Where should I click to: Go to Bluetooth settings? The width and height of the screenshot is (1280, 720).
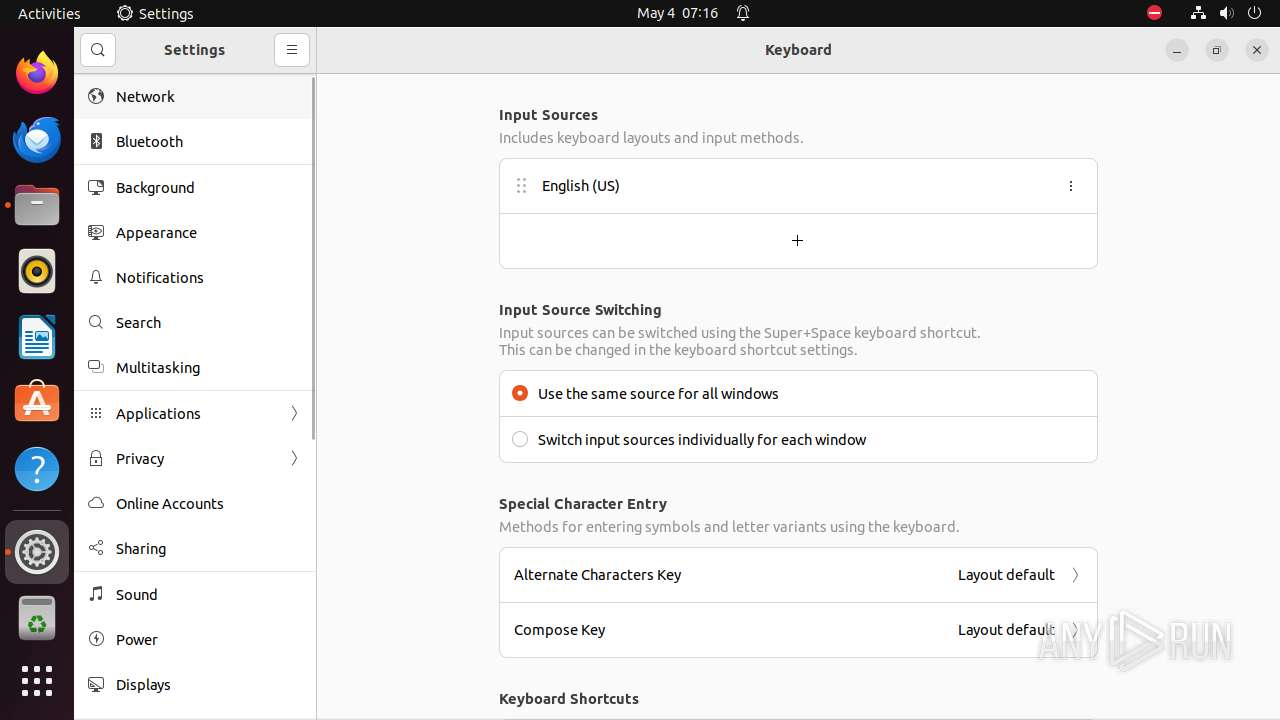(194, 141)
